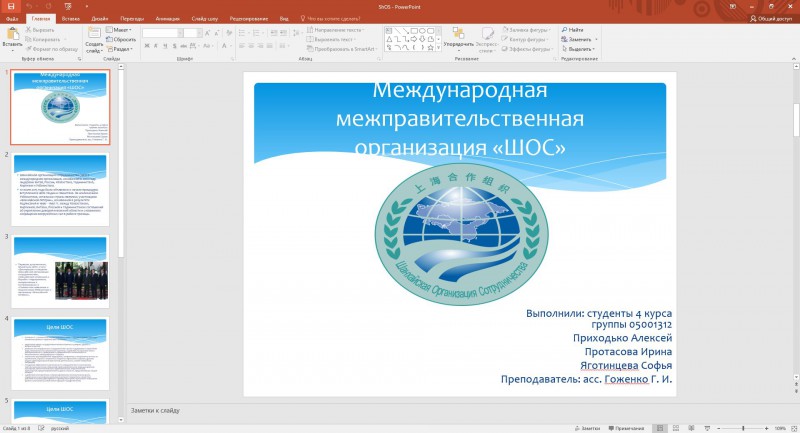The width and height of the screenshot is (800, 433).
Task: Insert a rectangle from the shapes gallery
Action: [x=414, y=31]
